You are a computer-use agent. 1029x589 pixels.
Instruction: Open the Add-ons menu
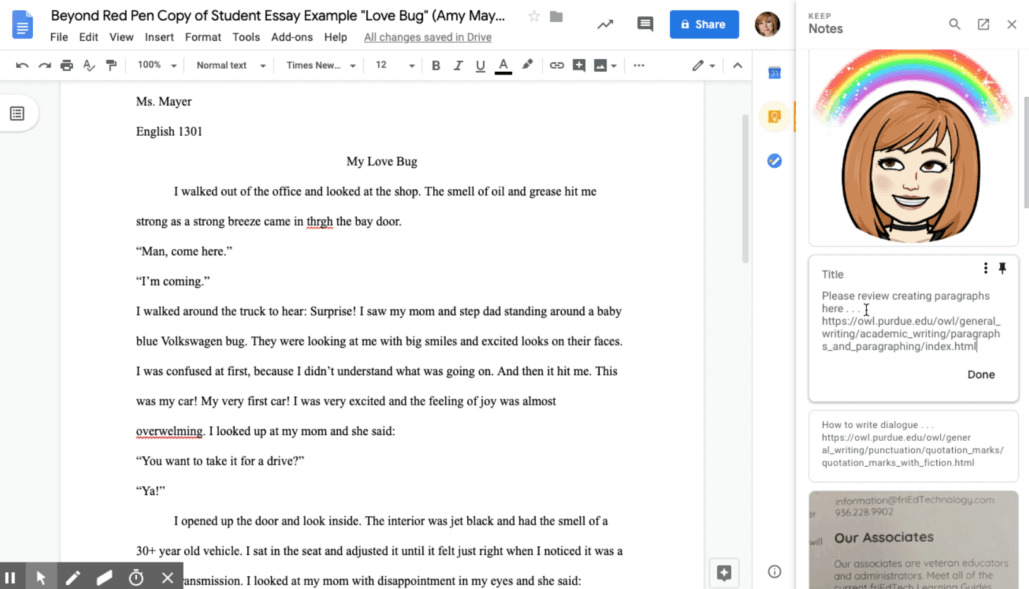tap(292, 37)
